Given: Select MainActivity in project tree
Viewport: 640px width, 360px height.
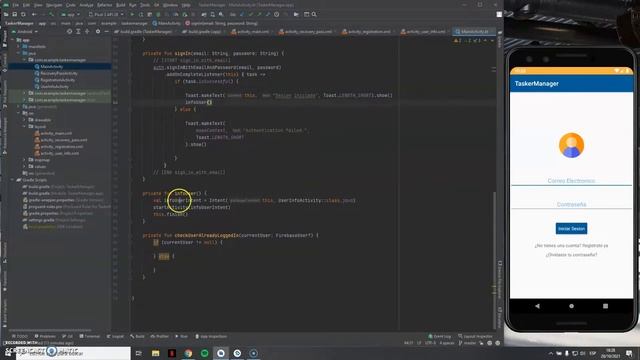Looking at the screenshot, I should [x=51, y=67].
